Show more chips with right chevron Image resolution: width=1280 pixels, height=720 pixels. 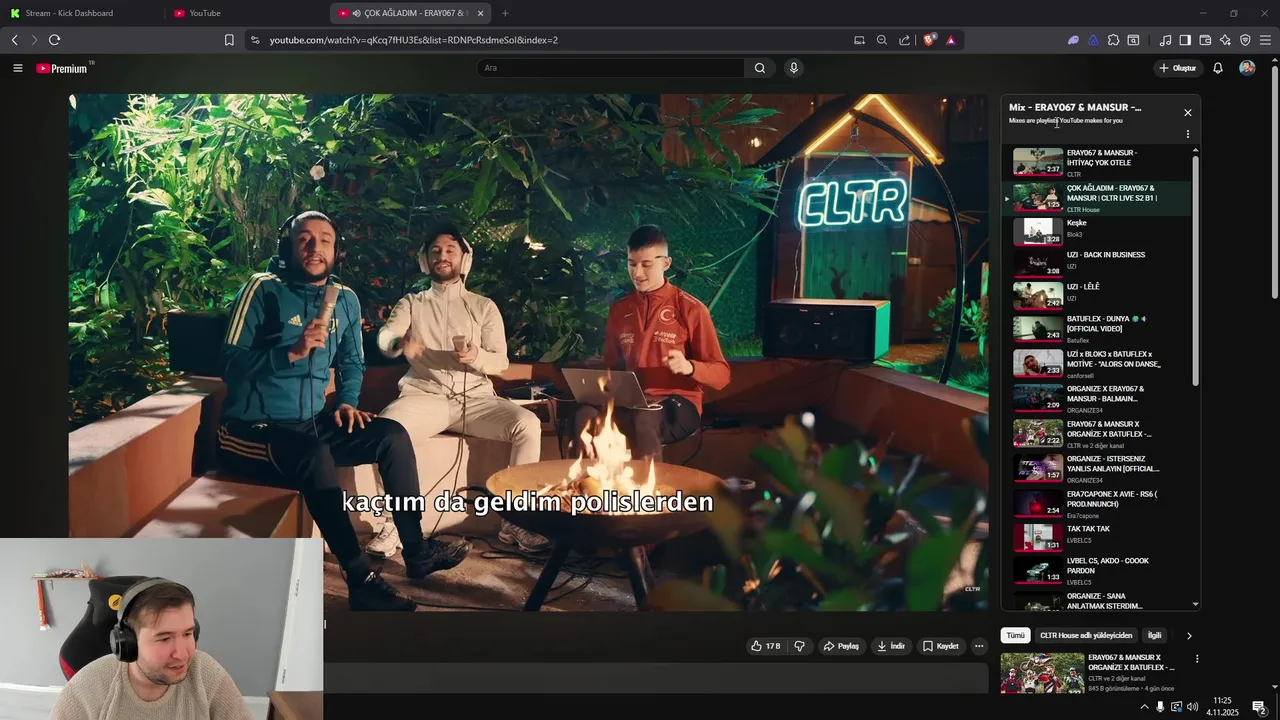[x=1189, y=636]
